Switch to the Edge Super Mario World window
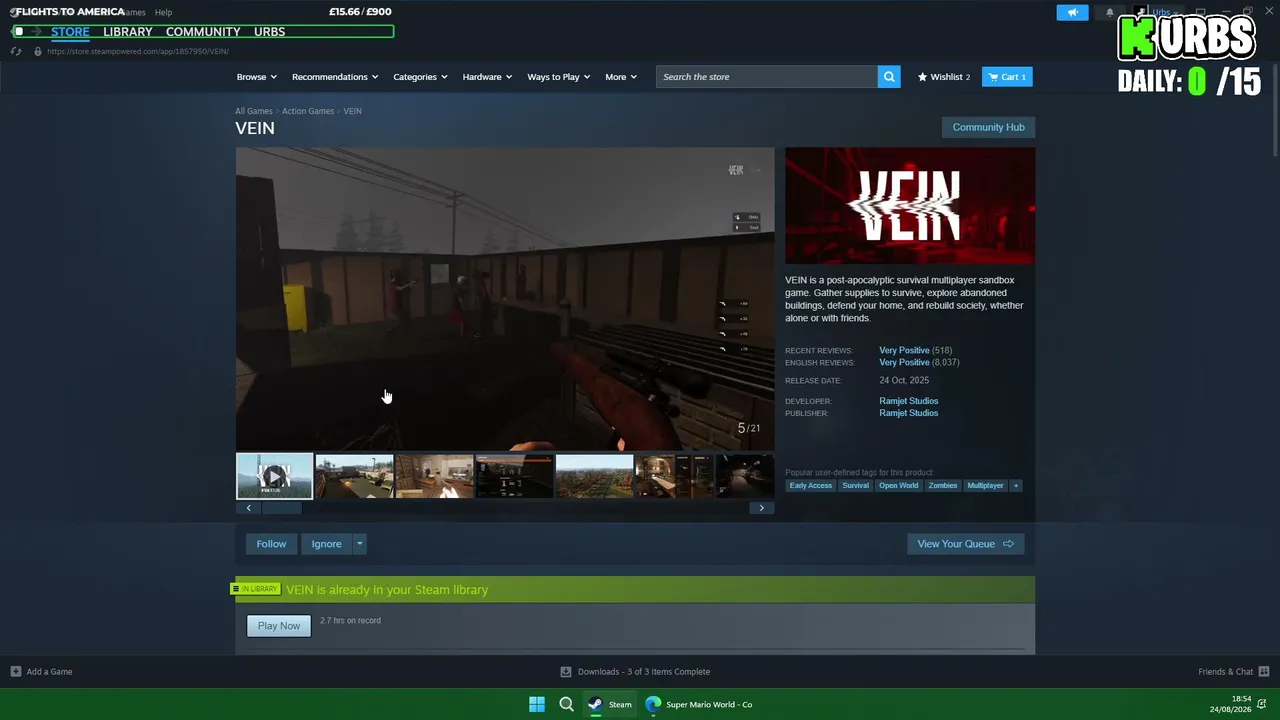The height and width of the screenshot is (720, 1280). pyautogui.click(x=700, y=704)
